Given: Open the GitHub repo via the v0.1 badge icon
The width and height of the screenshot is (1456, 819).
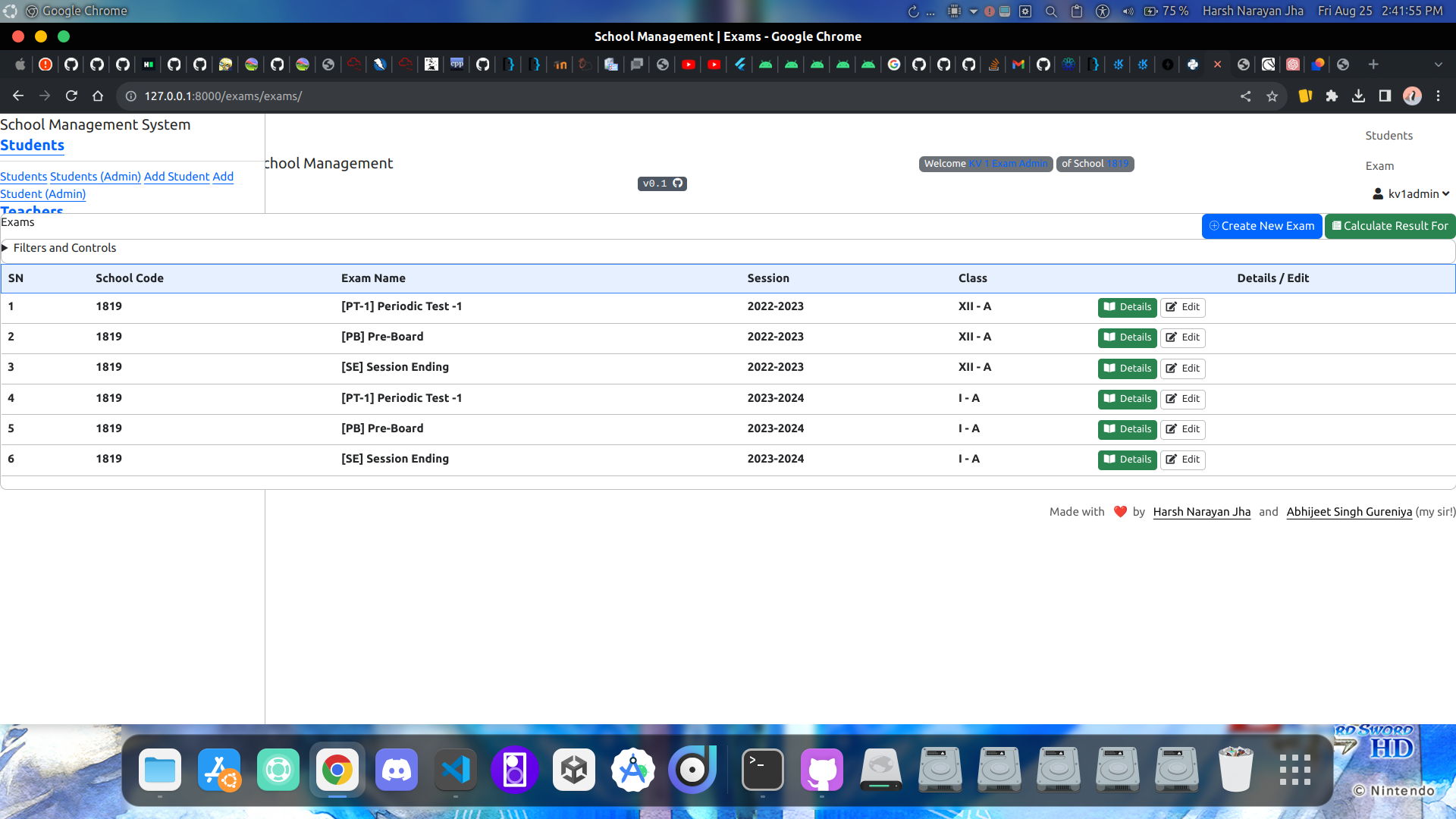Looking at the screenshot, I should [x=677, y=183].
